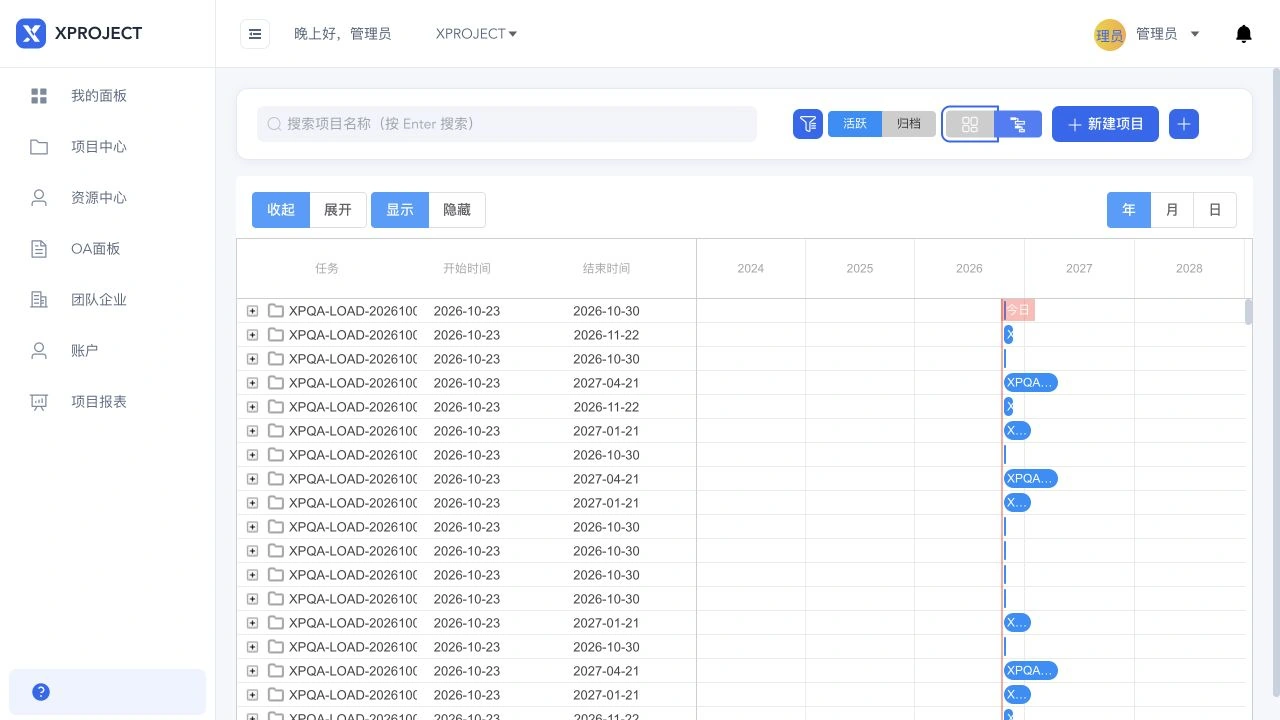Switch to Gantt tree view icon
This screenshot has height=720, width=1280.
coord(1018,124)
